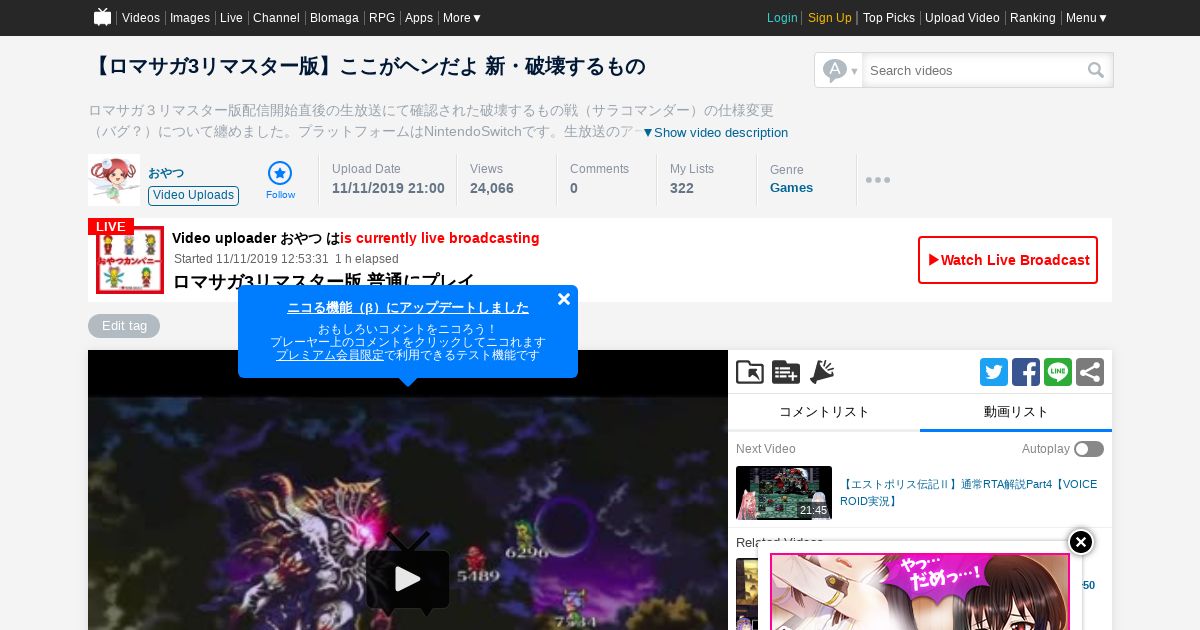Open Channel from top navigation
This screenshot has height=630, width=1200.
tap(276, 18)
